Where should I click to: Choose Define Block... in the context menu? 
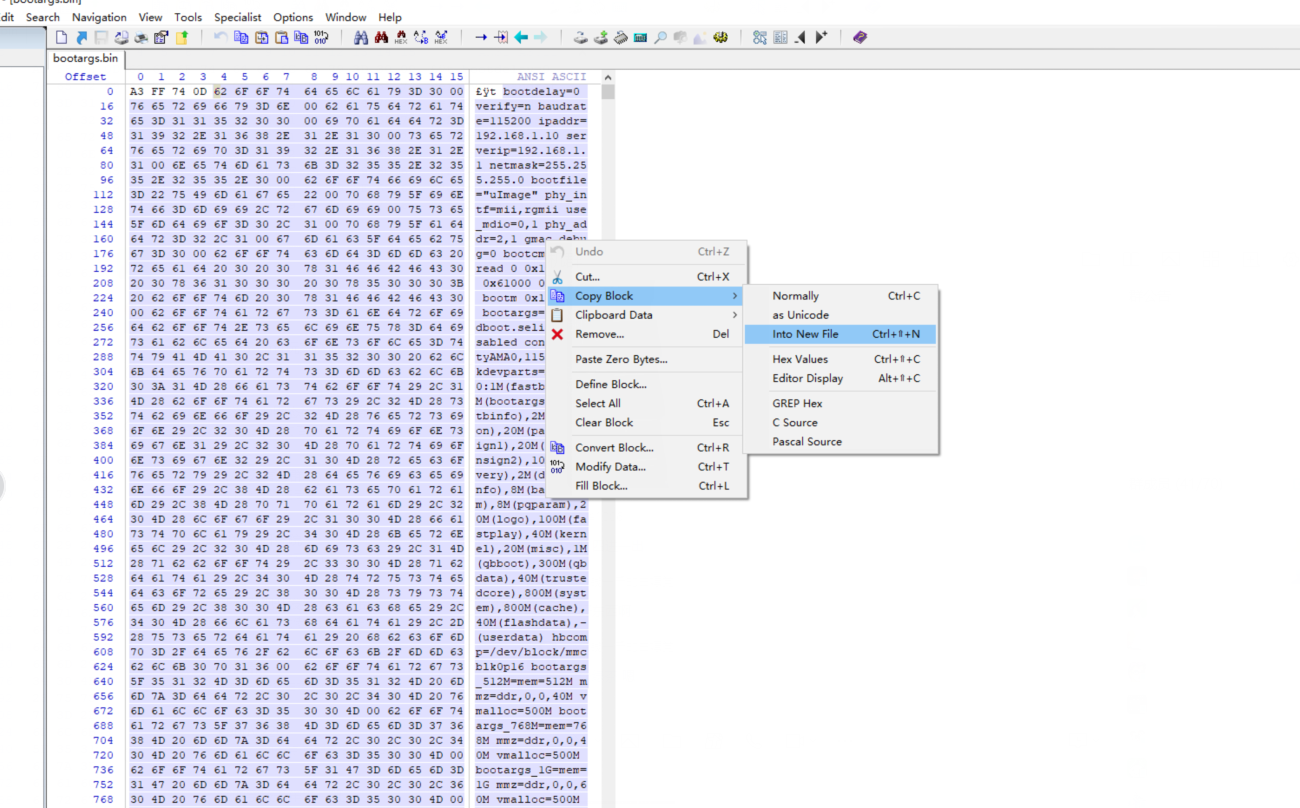click(647, 384)
